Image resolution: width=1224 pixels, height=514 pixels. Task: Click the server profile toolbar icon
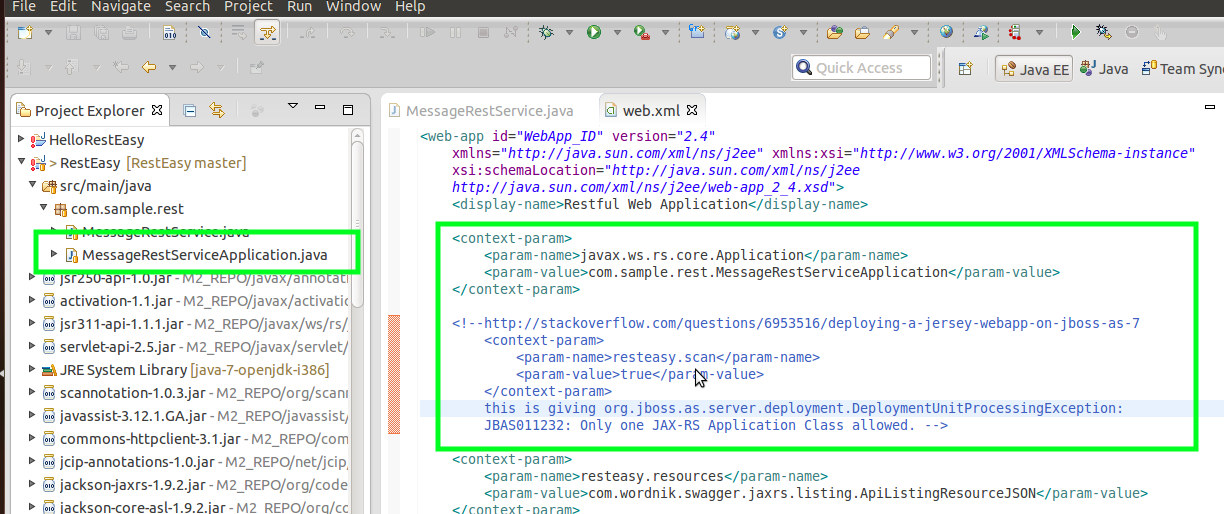[x=1015, y=32]
